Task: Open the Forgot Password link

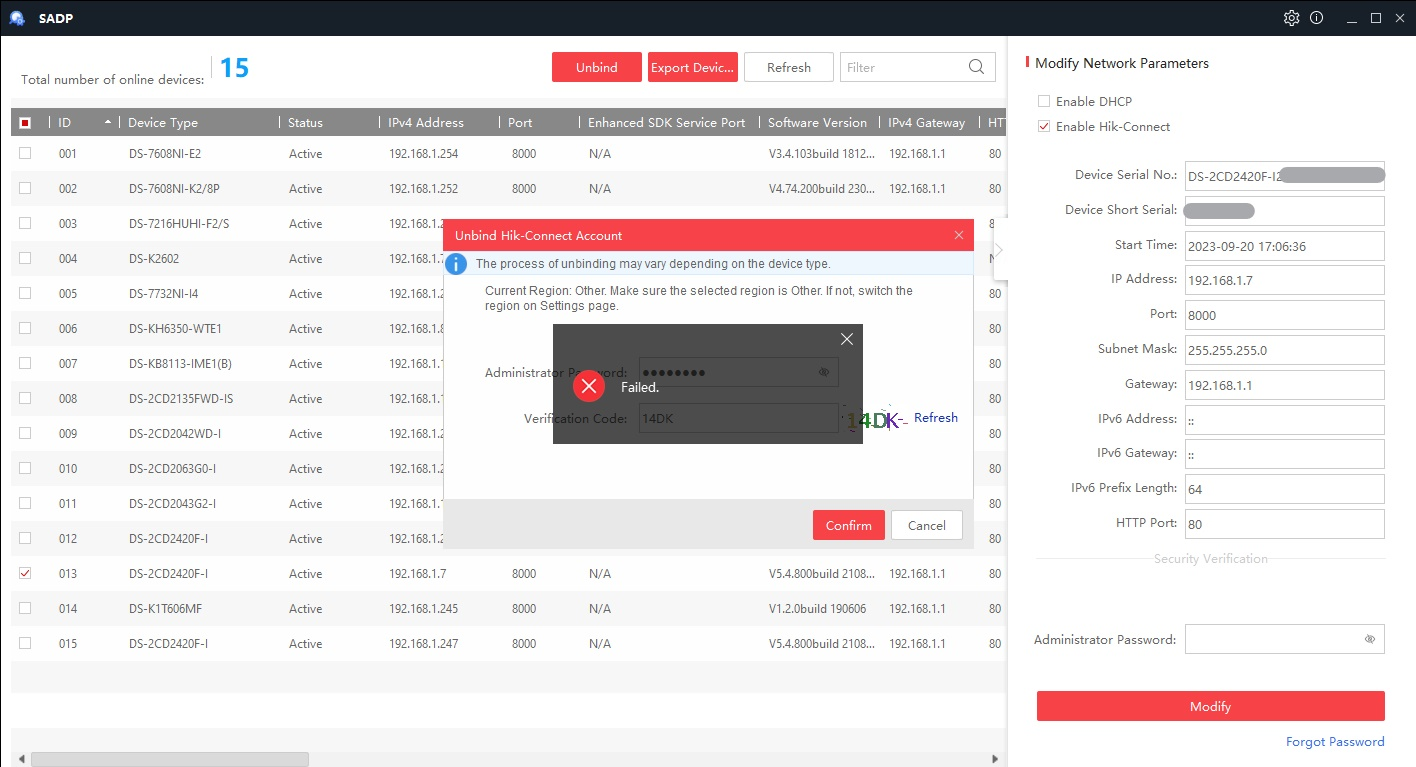Action: pyautogui.click(x=1335, y=741)
